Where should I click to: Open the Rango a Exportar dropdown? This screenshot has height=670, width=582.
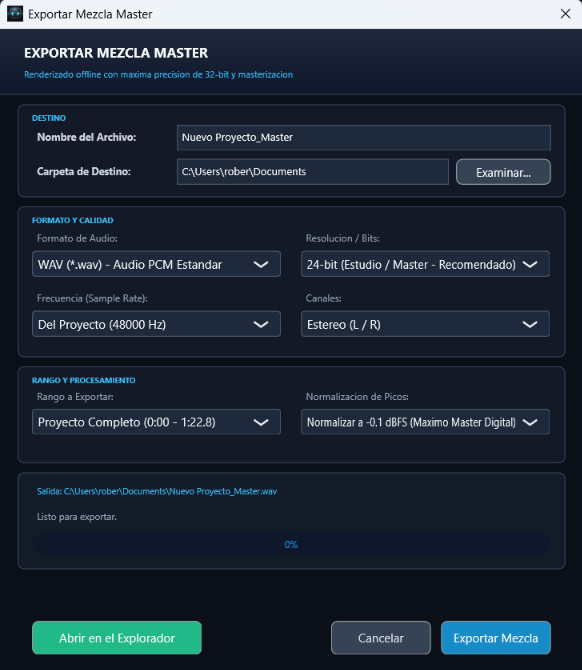(x=156, y=422)
